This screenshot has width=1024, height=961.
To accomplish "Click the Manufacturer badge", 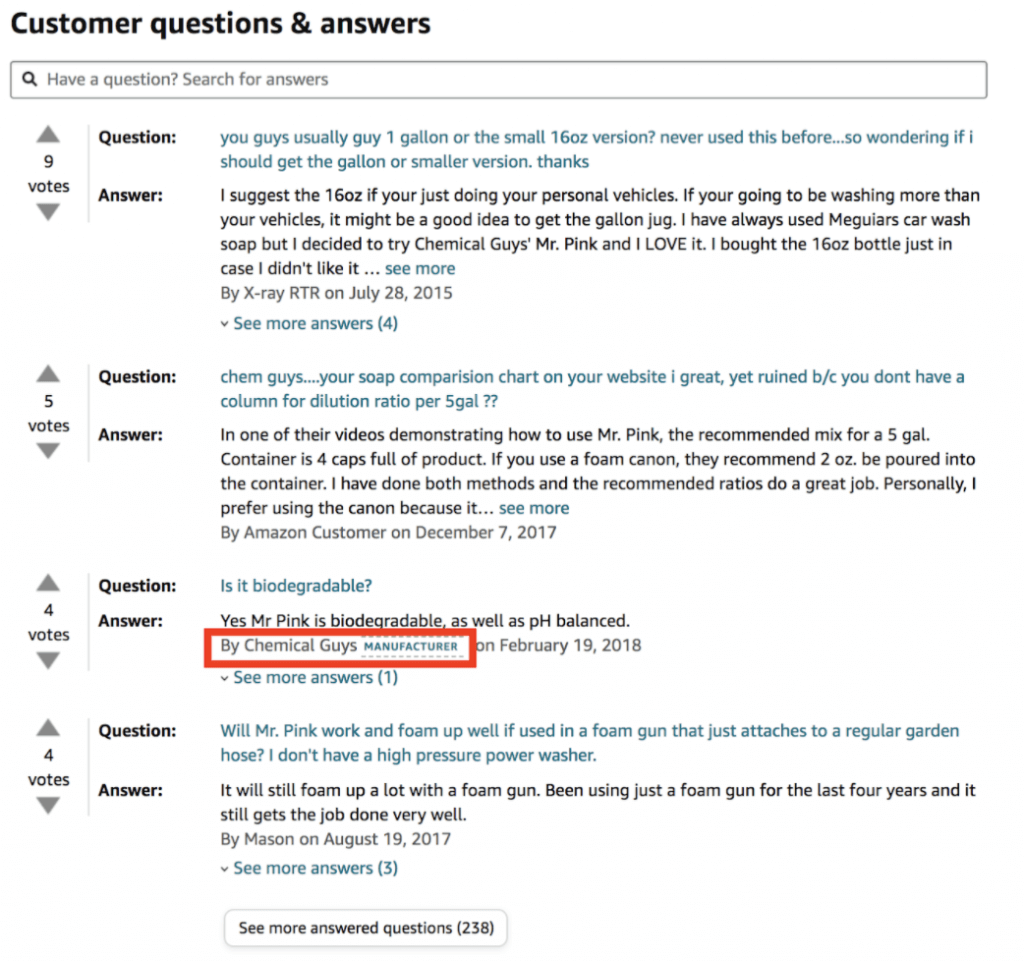I will (x=410, y=647).
